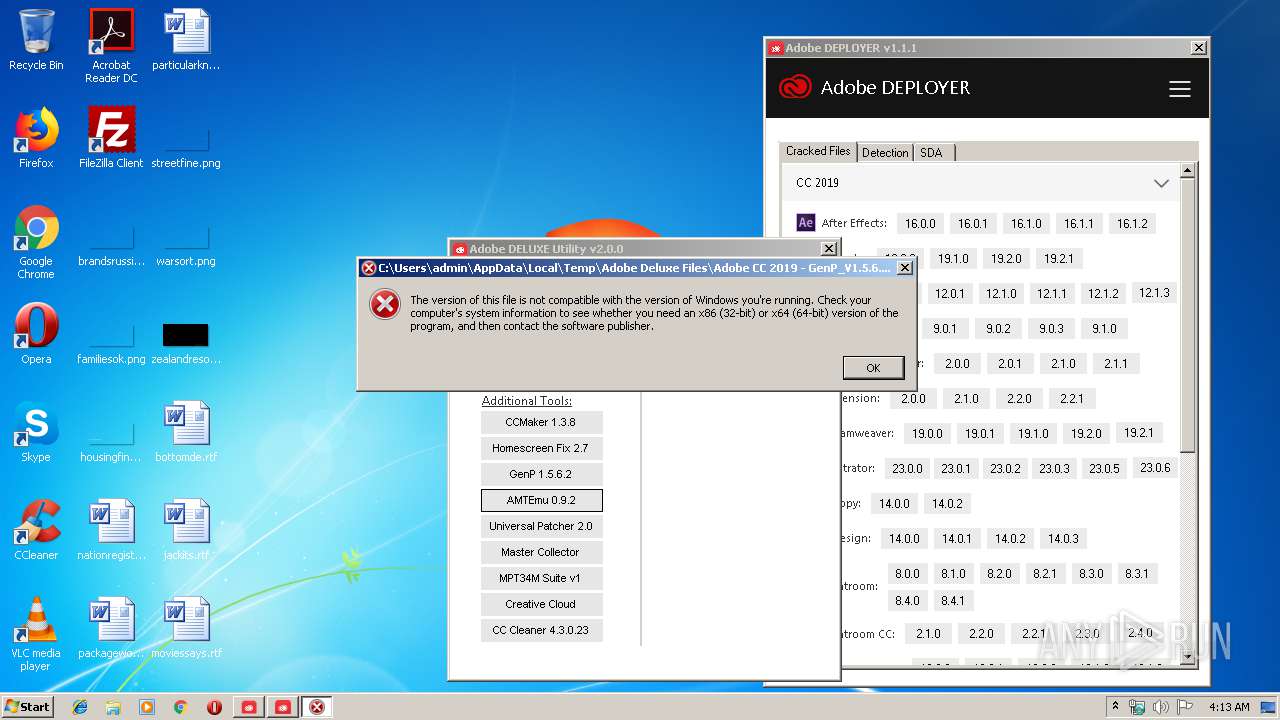The image size is (1280, 720).
Task: Switch to the Cracked Files tab
Action: pos(818,151)
